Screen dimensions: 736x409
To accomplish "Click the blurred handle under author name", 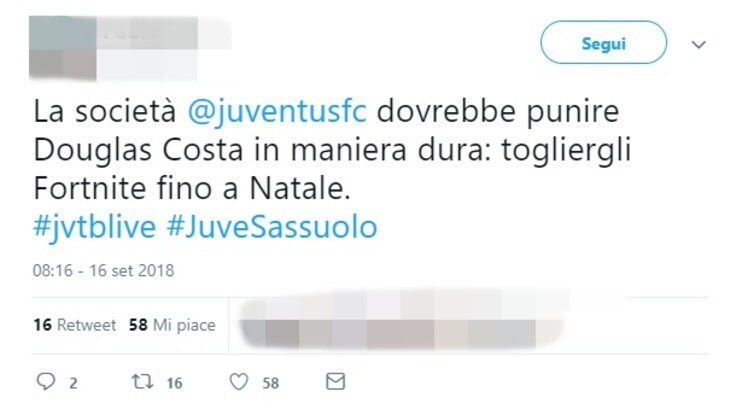I will point(147,65).
